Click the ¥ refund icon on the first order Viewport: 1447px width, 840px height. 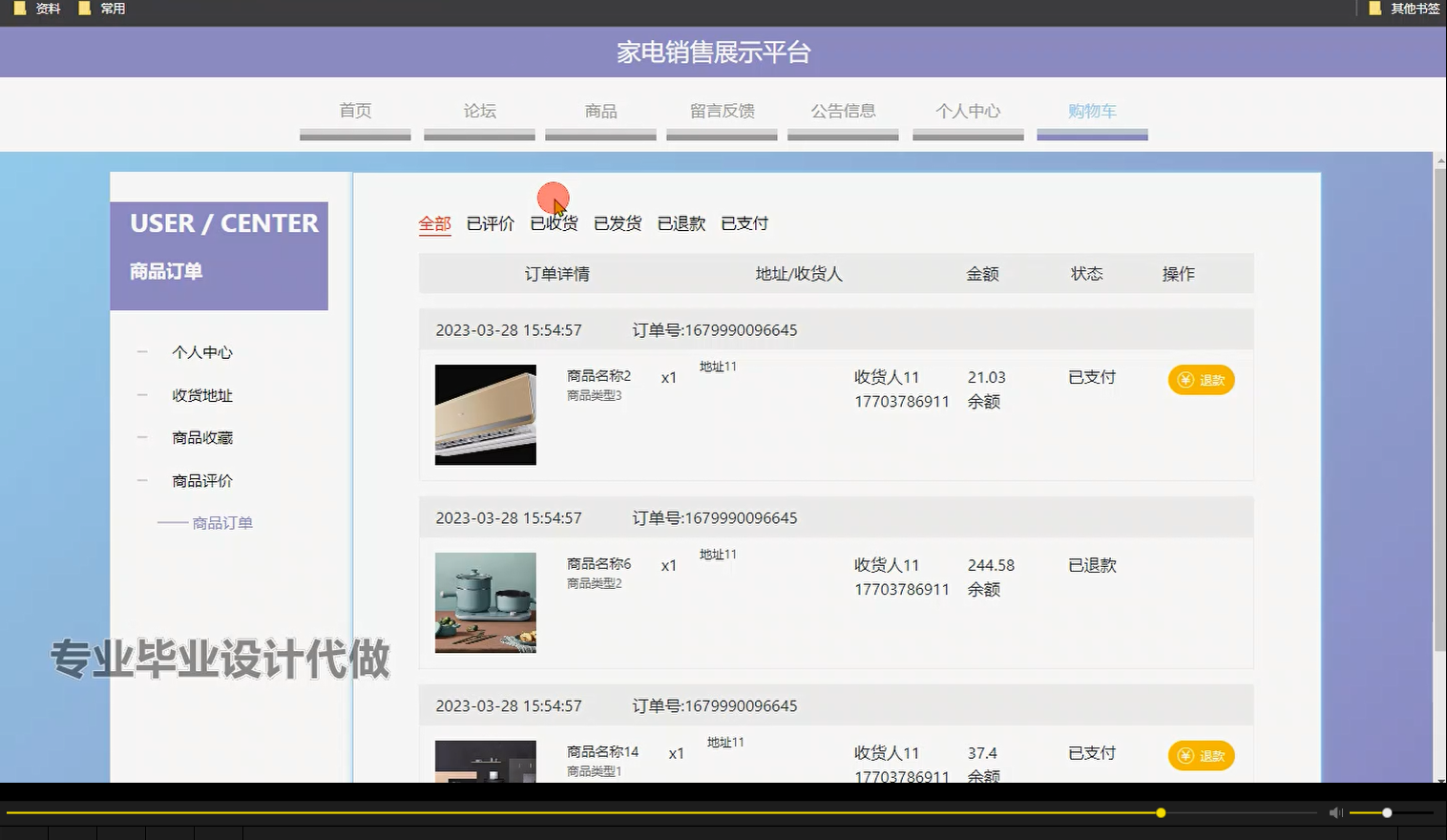click(1184, 379)
